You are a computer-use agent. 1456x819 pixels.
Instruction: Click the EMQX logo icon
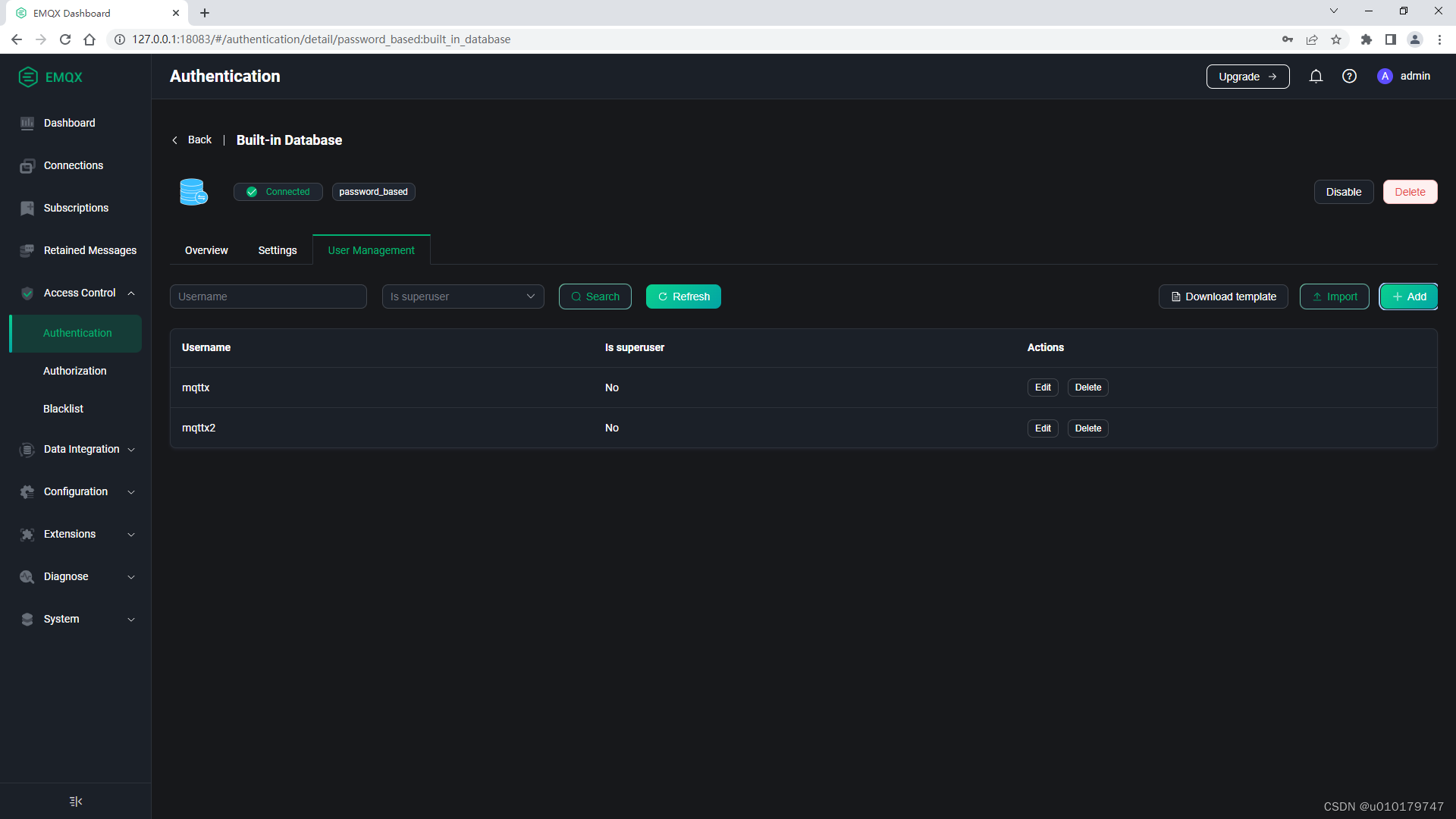coord(28,77)
